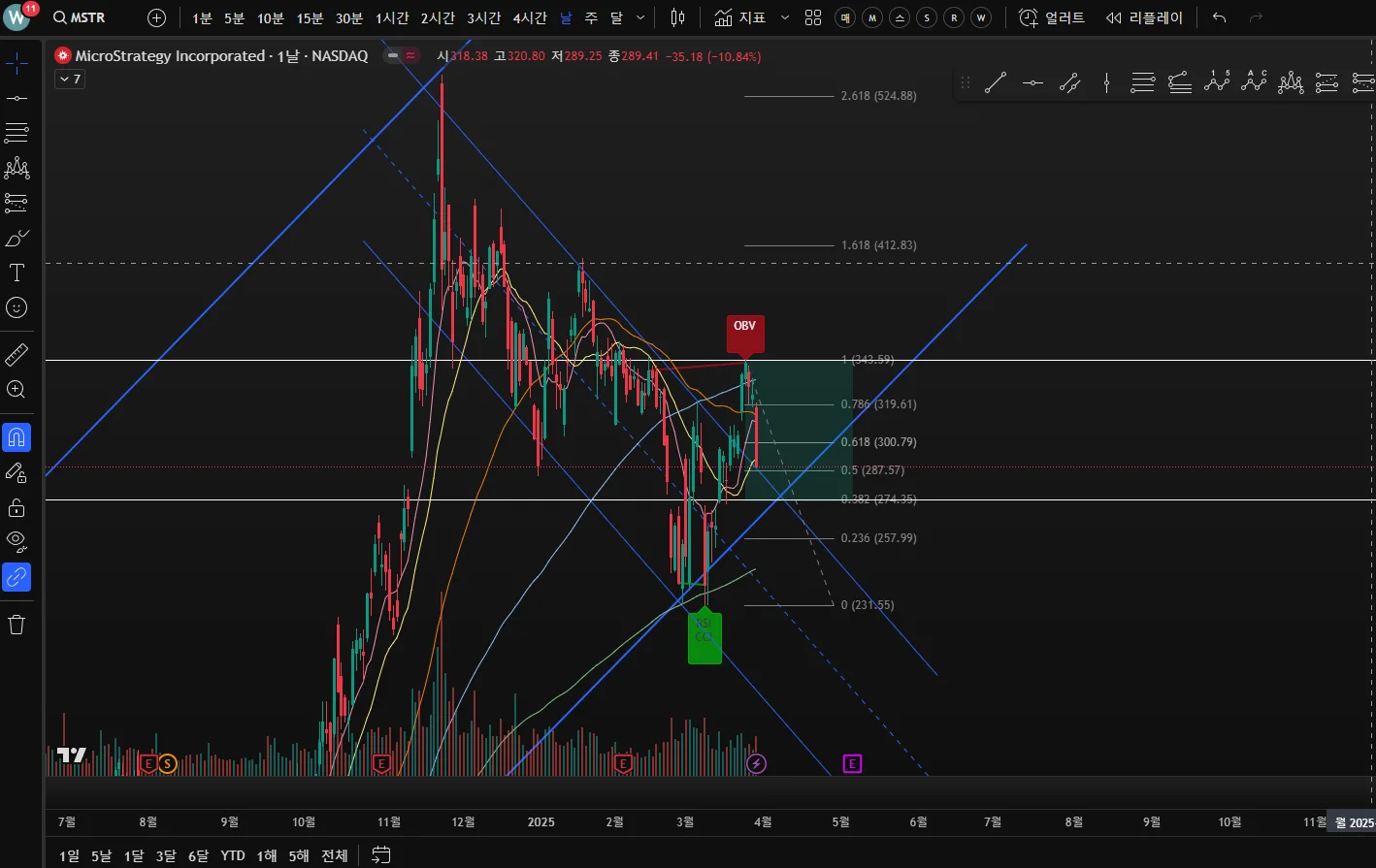Start bar replay with 리플레이 button

1144,17
